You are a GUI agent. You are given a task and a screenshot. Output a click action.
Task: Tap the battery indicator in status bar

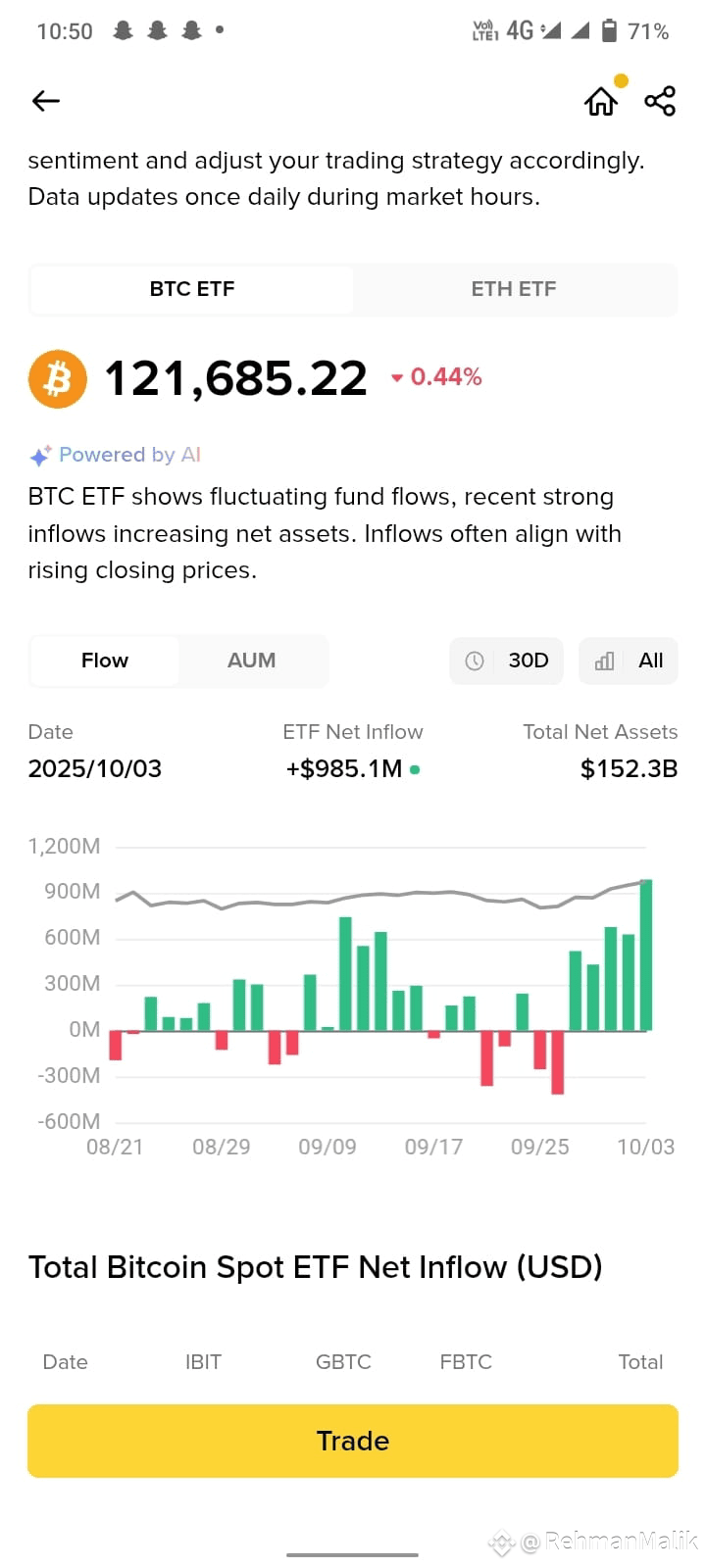[x=609, y=30]
